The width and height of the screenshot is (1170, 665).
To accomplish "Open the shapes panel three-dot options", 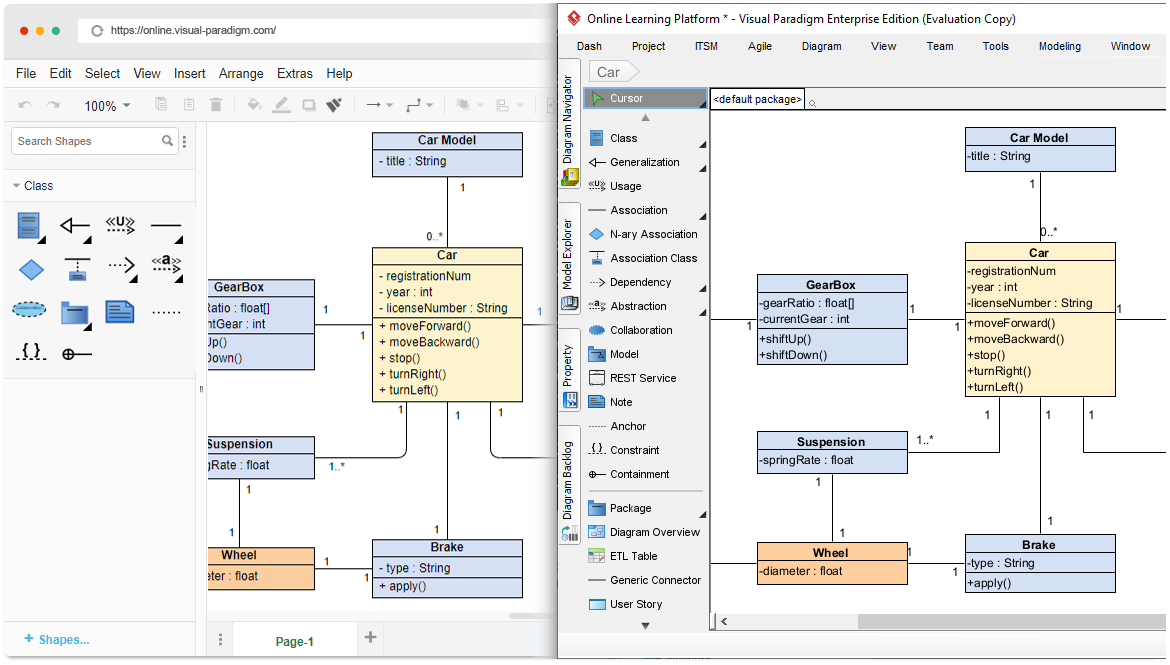I will coord(184,141).
